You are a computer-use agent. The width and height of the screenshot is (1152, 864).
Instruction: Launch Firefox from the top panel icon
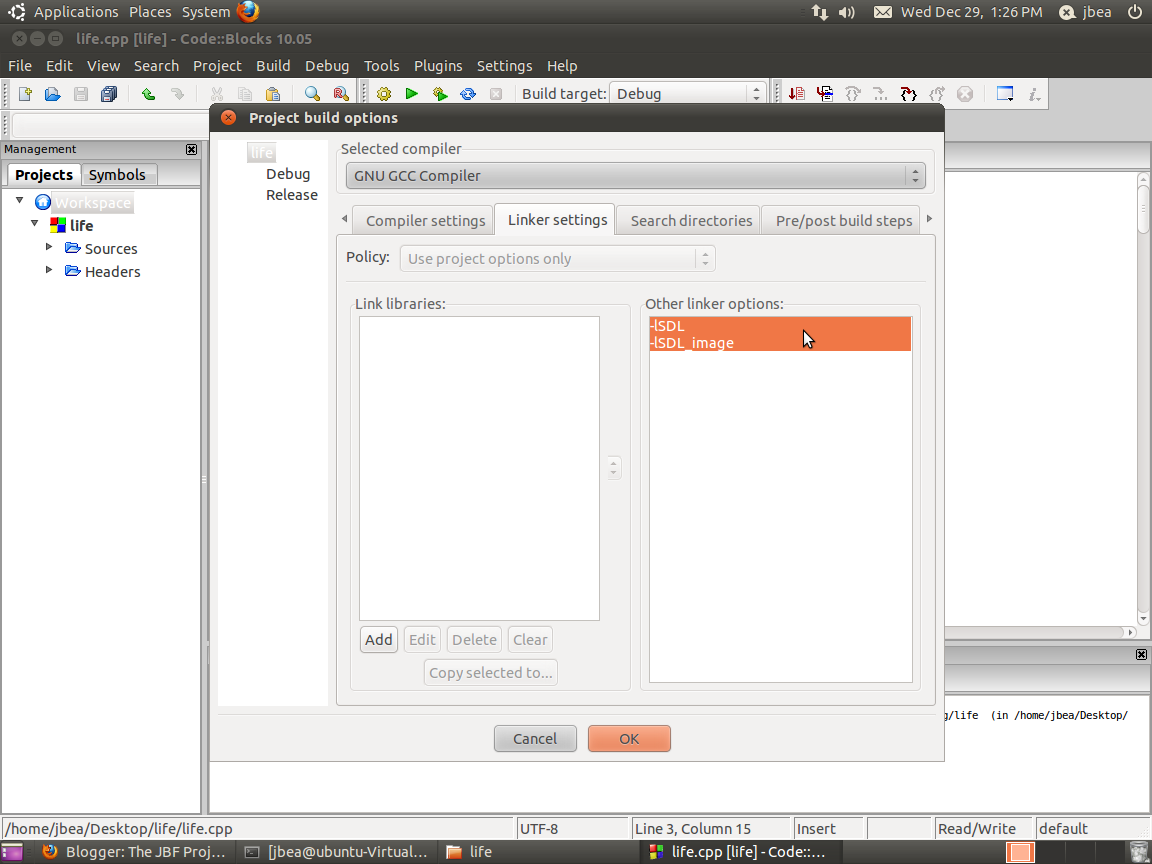point(248,12)
